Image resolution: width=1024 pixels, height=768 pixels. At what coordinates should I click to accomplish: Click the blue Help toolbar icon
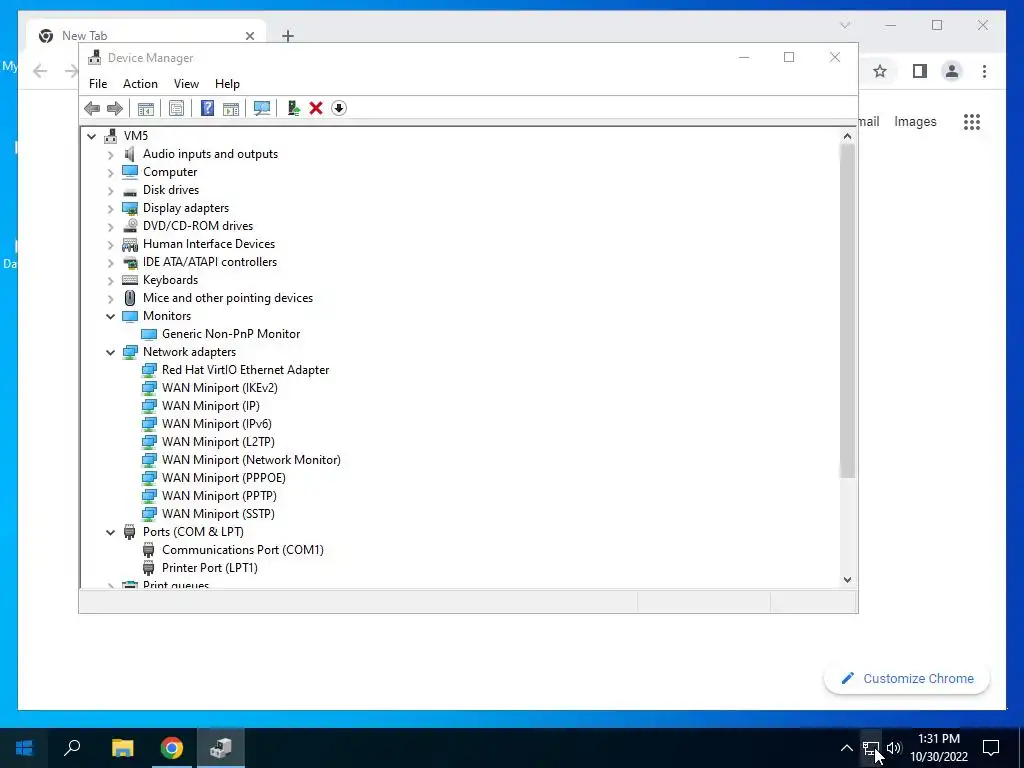click(x=207, y=108)
